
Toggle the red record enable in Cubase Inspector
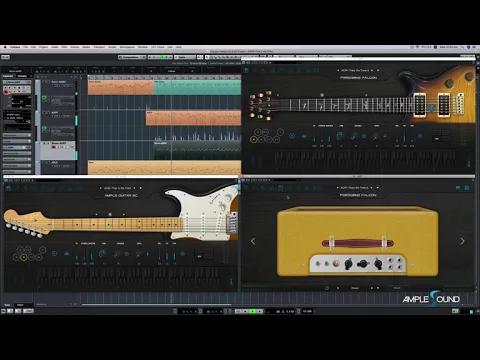pyautogui.click(x=6, y=91)
